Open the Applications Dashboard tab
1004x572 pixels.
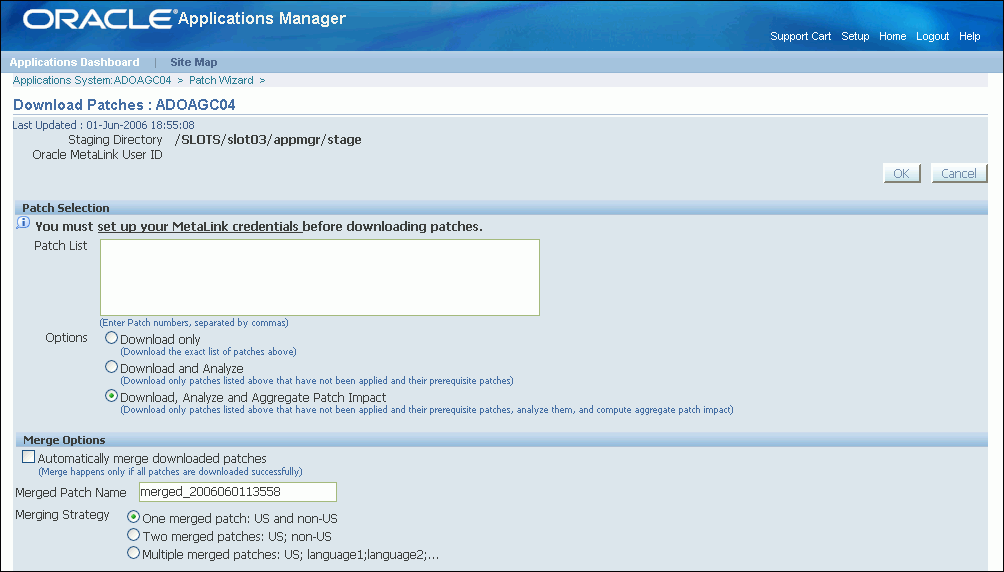[74, 62]
